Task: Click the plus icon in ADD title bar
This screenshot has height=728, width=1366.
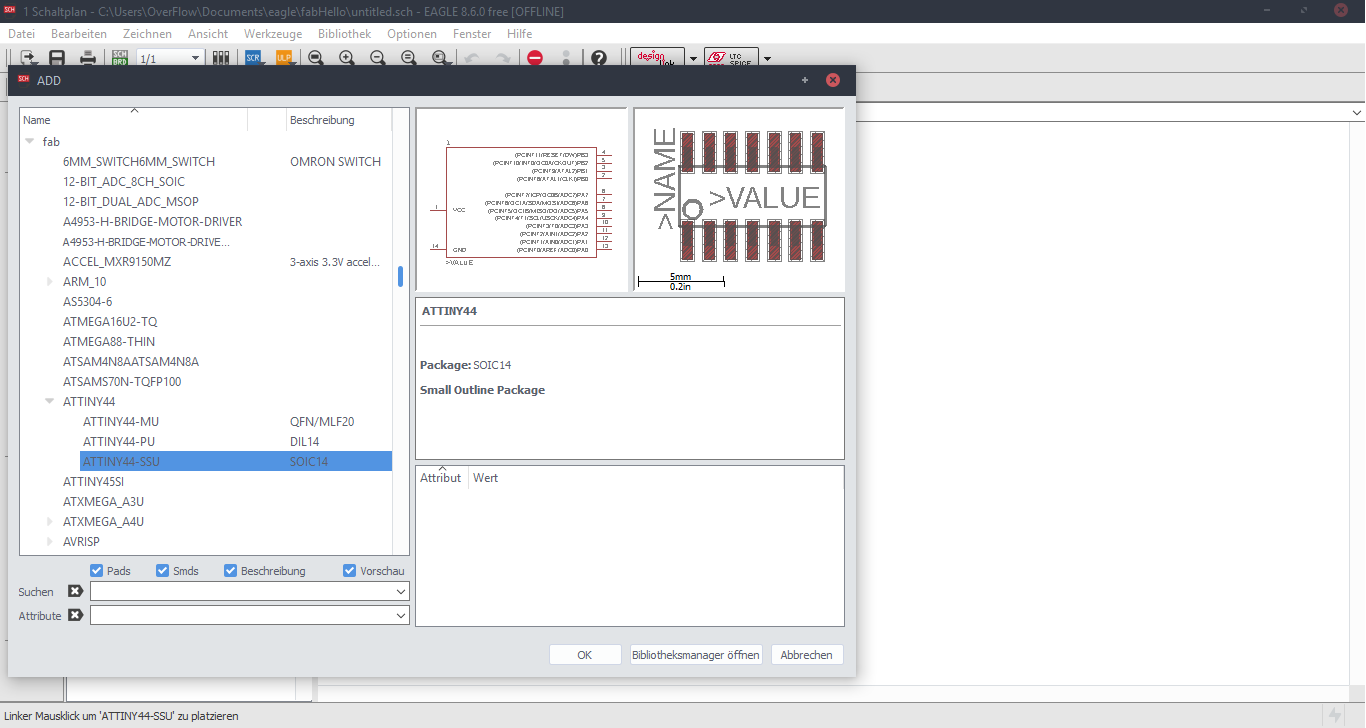Action: (x=805, y=80)
